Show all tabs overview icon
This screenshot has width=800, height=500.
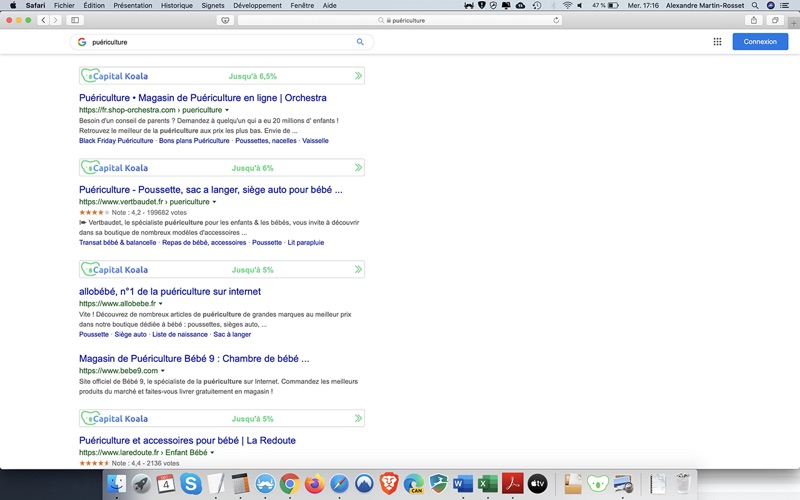pyautogui.click(x=775, y=20)
